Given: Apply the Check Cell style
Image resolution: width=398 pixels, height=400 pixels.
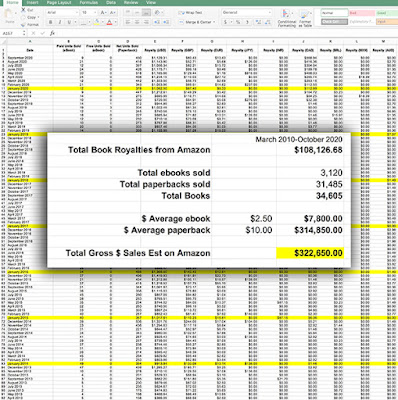Looking at the screenshot, I should pos(334,22).
